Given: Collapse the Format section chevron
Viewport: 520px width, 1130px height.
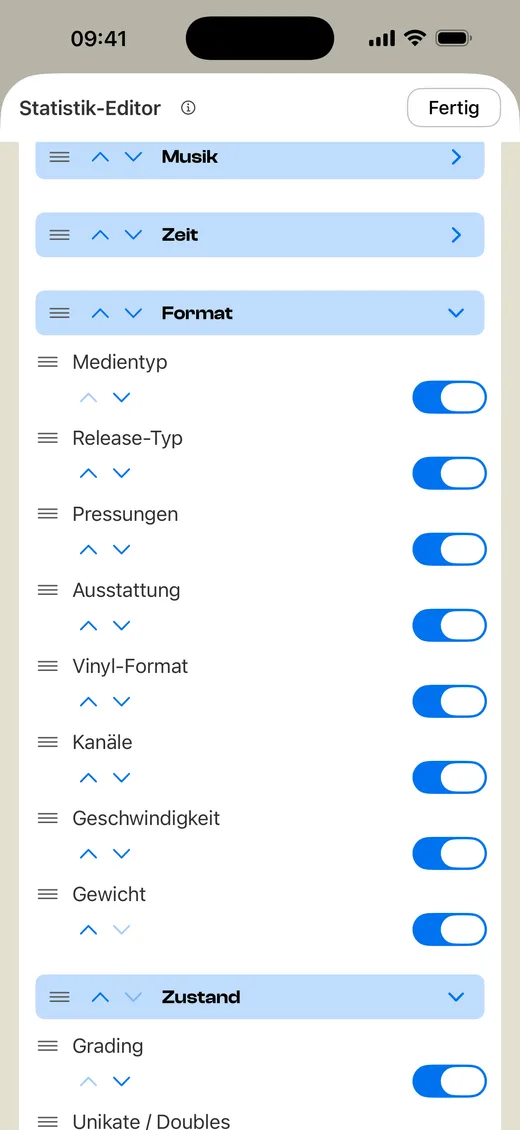Looking at the screenshot, I should [456, 313].
